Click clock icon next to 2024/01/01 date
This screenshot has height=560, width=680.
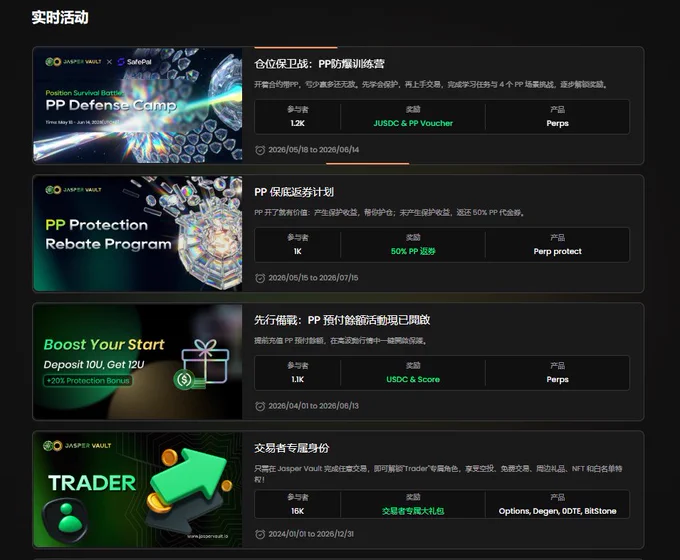coord(260,534)
